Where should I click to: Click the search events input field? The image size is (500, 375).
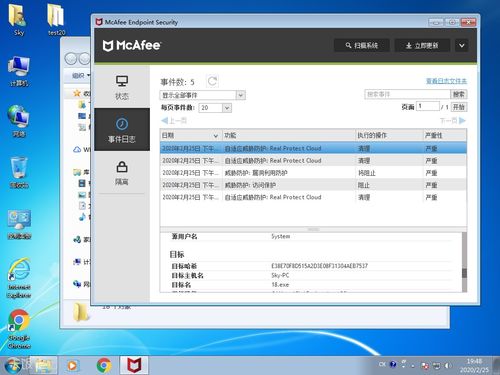point(407,94)
